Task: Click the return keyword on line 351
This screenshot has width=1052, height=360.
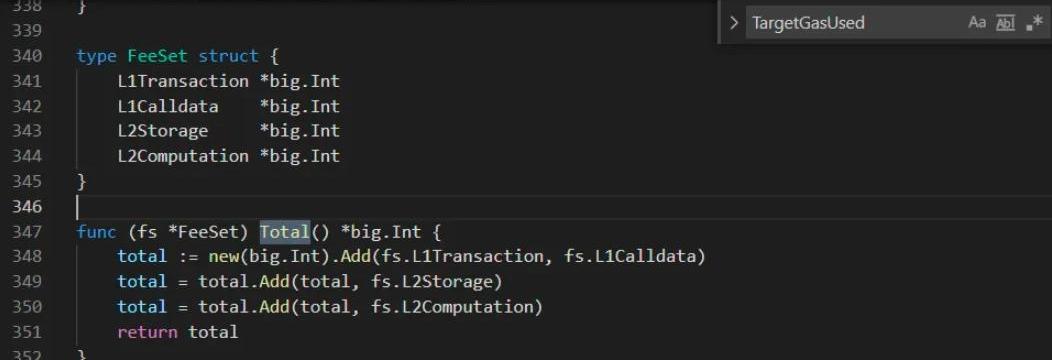Action: 147,332
